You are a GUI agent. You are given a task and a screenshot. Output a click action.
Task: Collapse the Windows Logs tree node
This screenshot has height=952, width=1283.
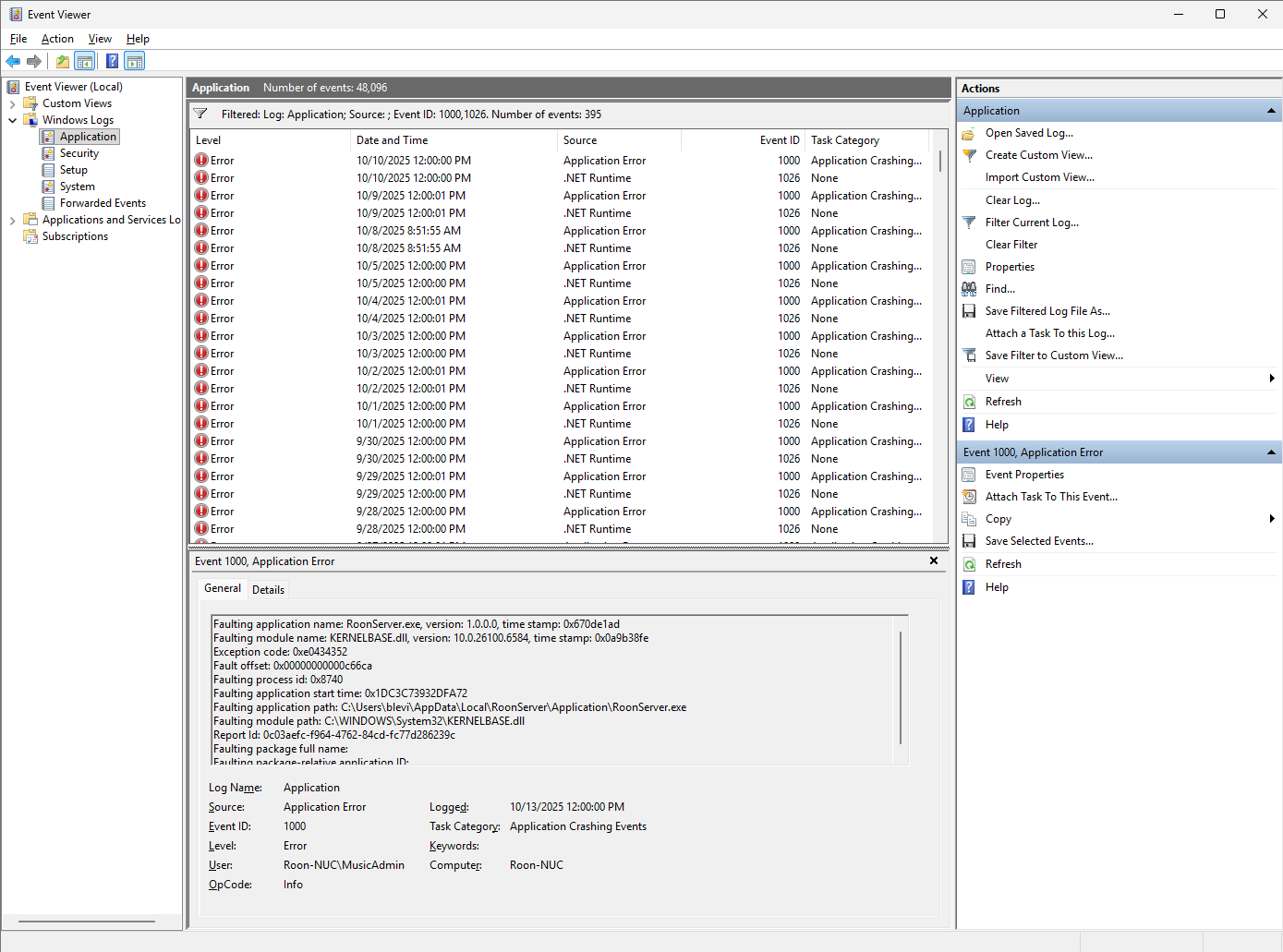coord(12,120)
